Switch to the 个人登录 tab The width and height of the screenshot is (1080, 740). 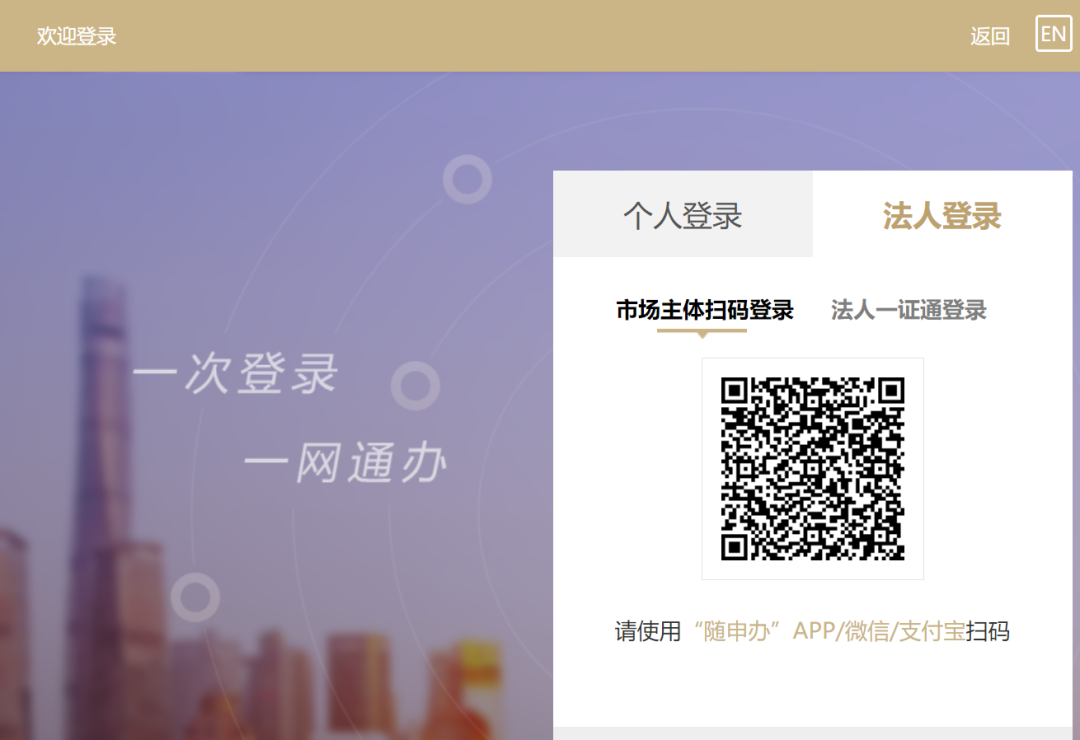[x=683, y=215]
